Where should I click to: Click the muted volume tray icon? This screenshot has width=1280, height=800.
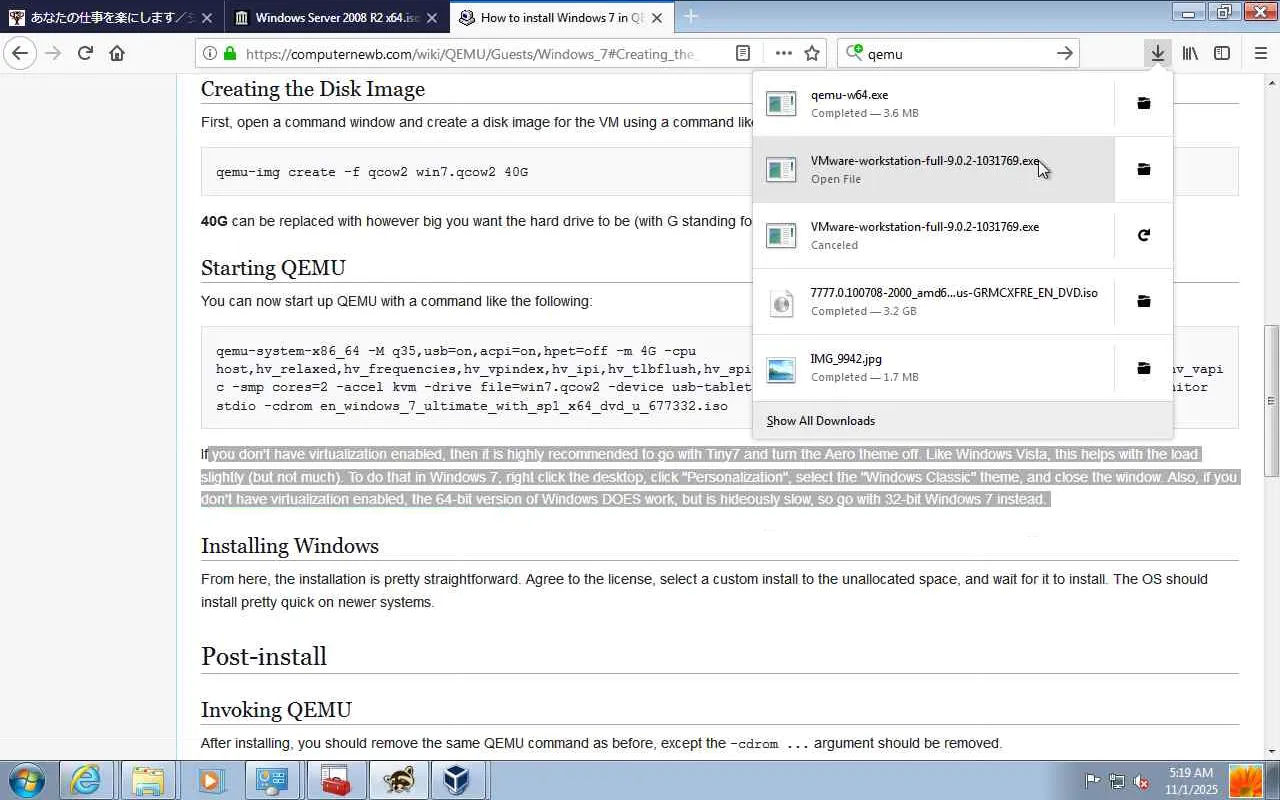point(1141,781)
